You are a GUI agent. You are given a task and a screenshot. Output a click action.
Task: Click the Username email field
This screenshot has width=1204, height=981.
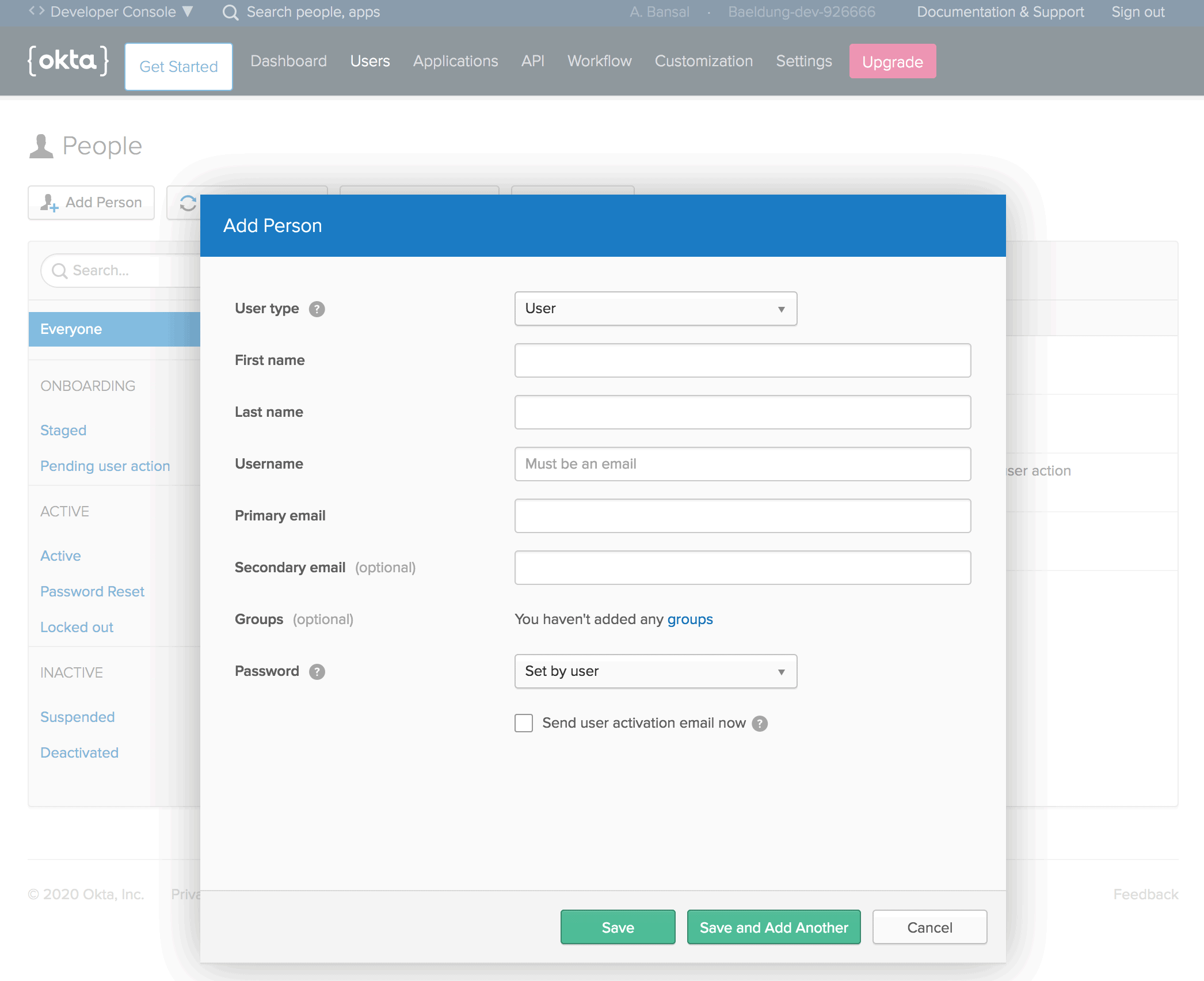pyautogui.click(x=742, y=464)
